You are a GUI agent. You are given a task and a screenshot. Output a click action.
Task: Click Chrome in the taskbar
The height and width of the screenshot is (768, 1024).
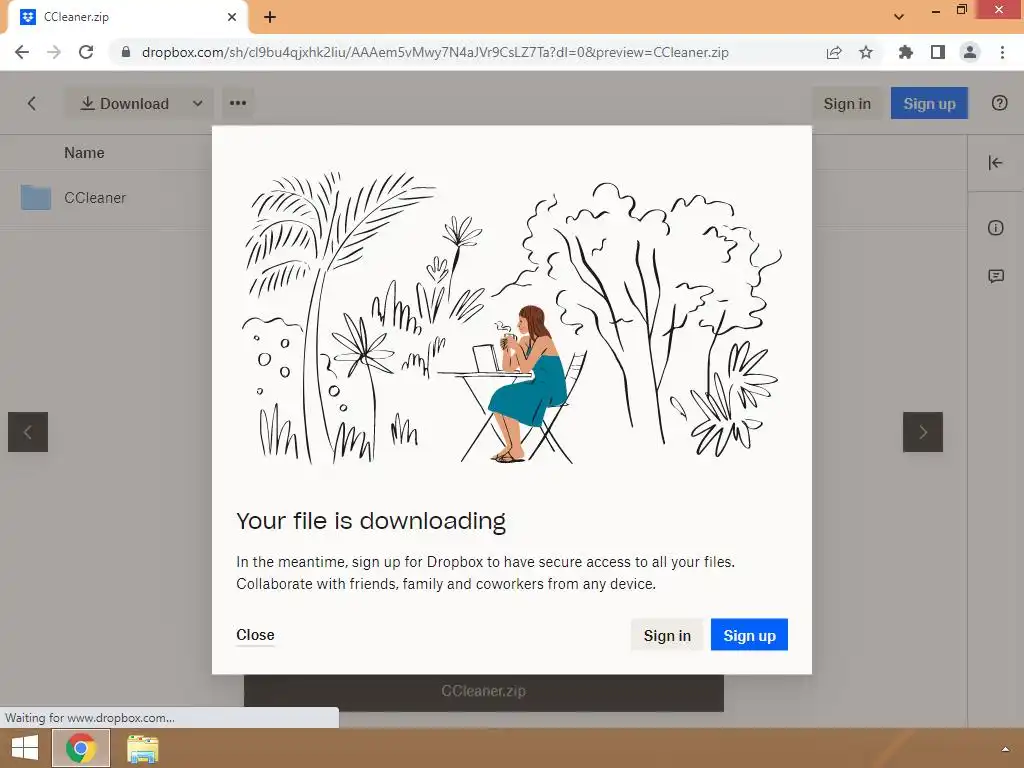pos(80,748)
